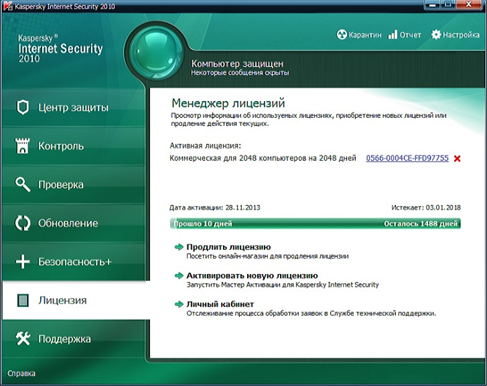Click the square license icon beside Лицензия
Viewport: 487px width, 386px height.
[x=23, y=300]
